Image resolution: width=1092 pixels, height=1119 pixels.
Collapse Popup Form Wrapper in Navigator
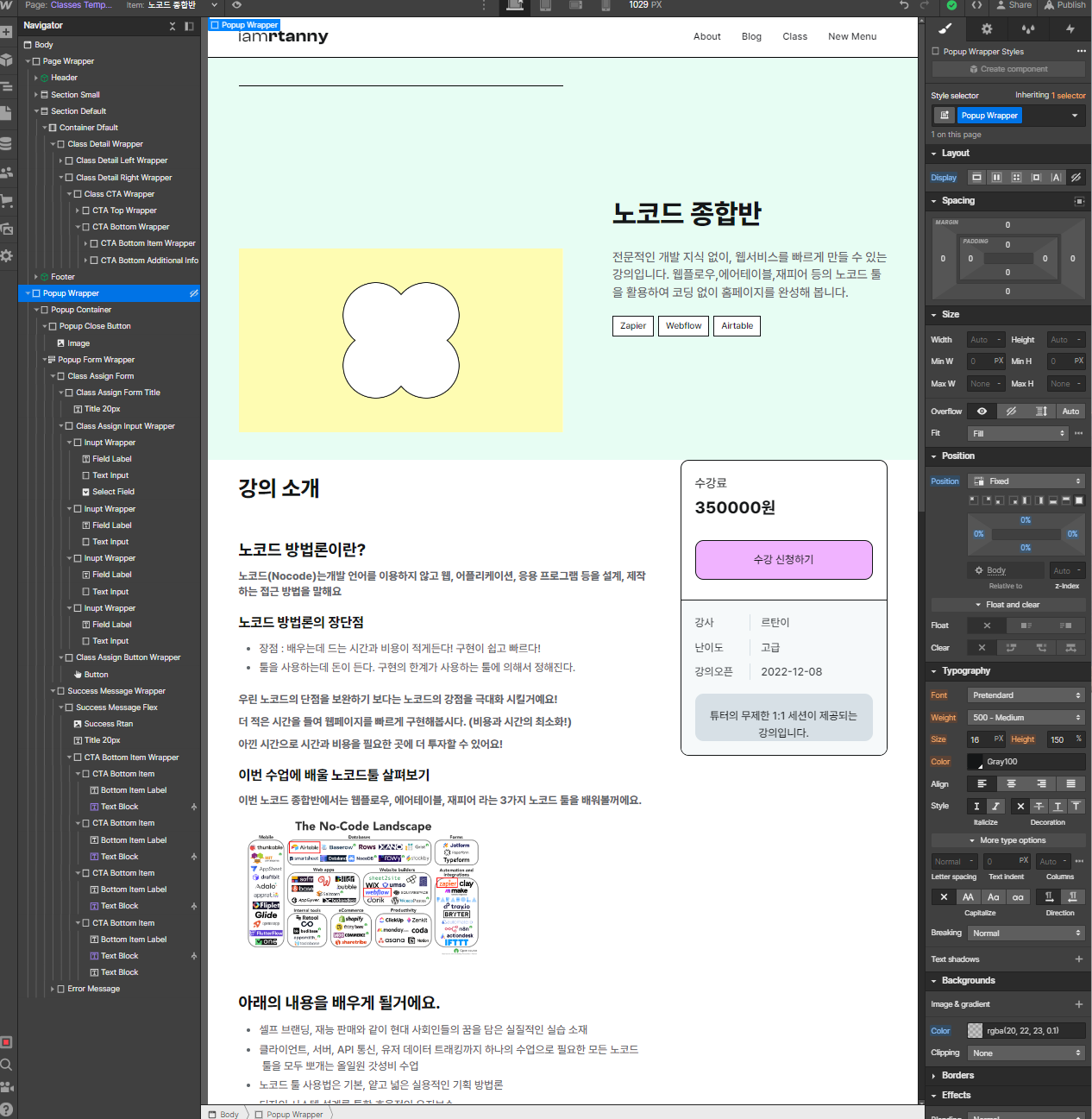(x=44, y=360)
